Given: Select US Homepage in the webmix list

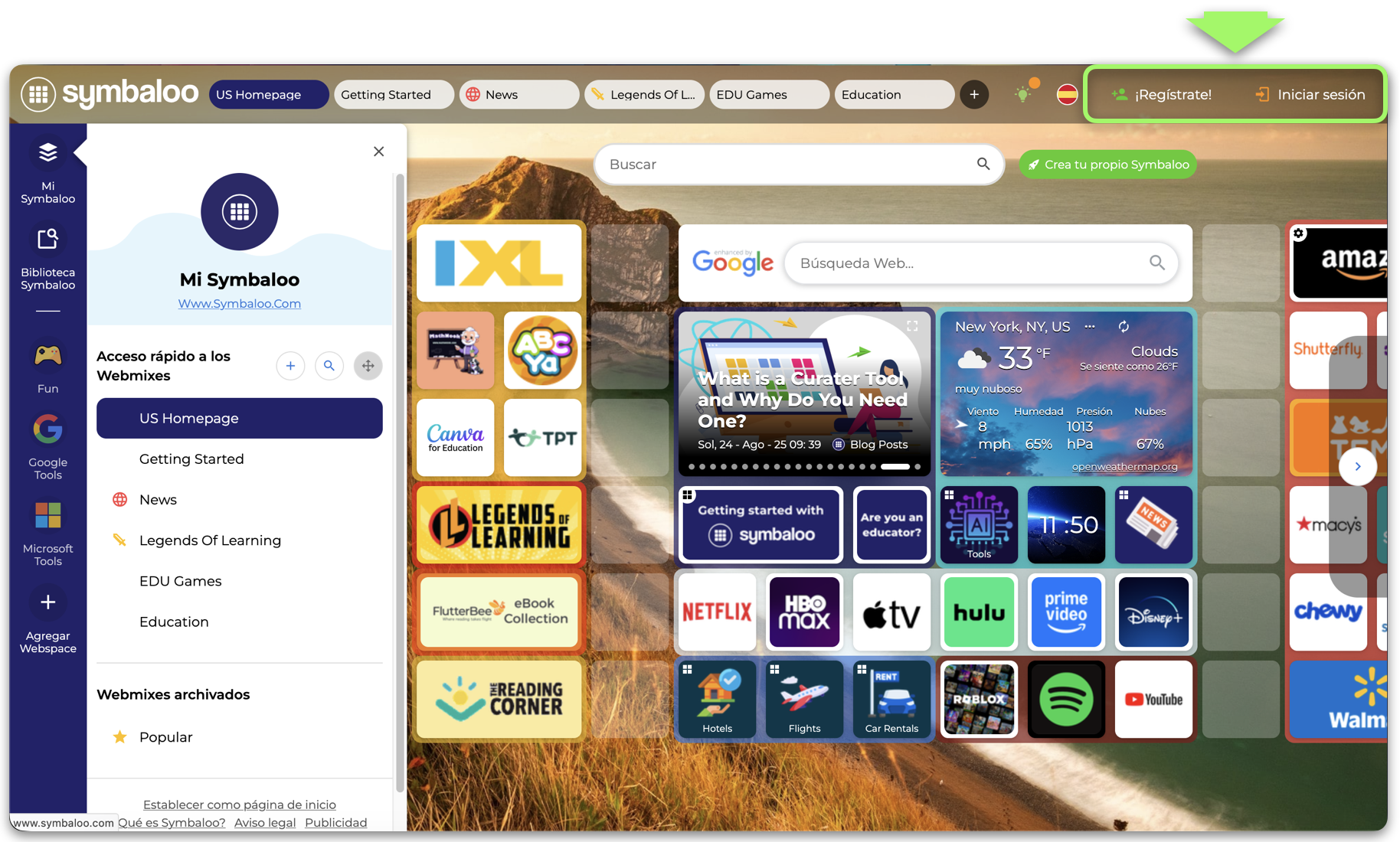Looking at the screenshot, I should [240, 419].
